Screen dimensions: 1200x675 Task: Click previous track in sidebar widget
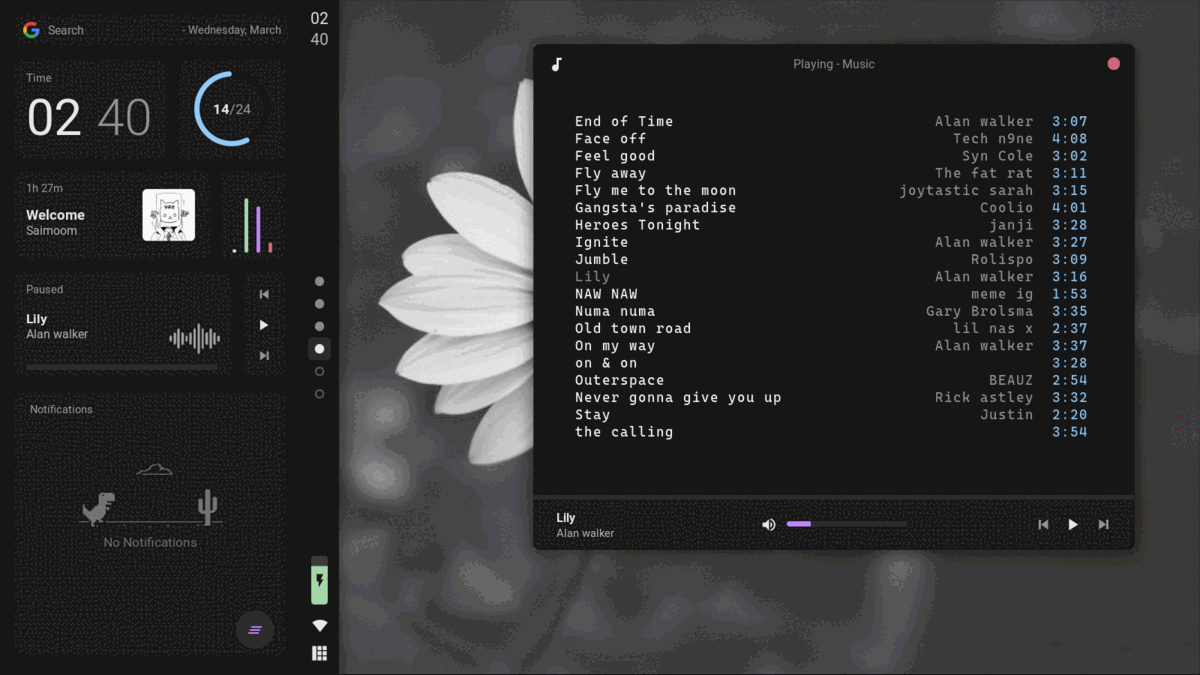point(264,294)
